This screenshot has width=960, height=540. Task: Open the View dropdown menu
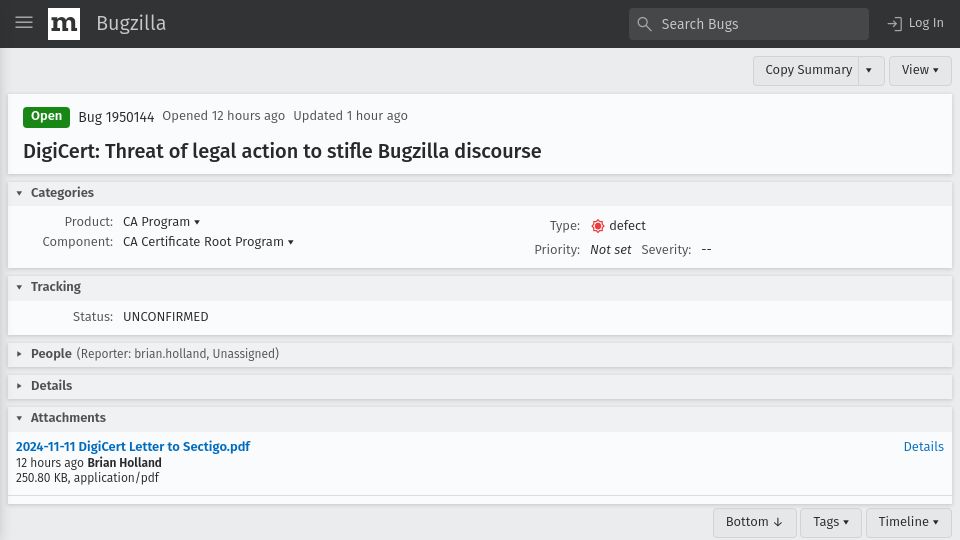pos(920,70)
